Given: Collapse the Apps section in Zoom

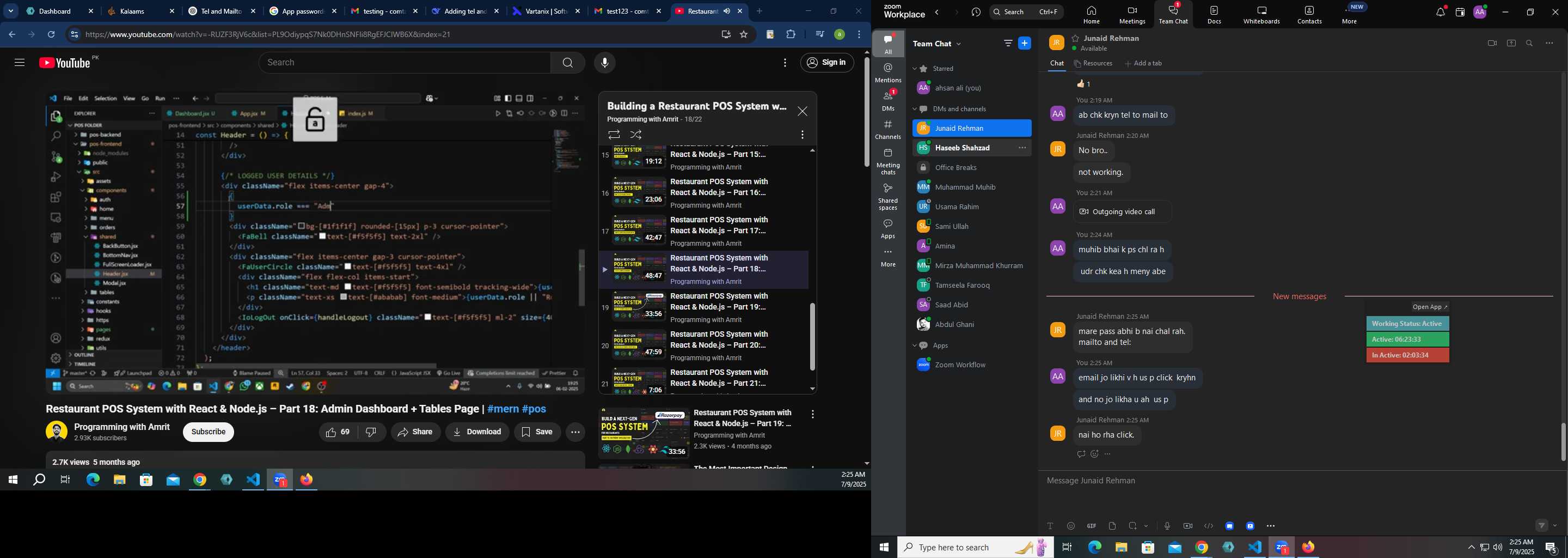Looking at the screenshot, I should click(x=915, y=346).
